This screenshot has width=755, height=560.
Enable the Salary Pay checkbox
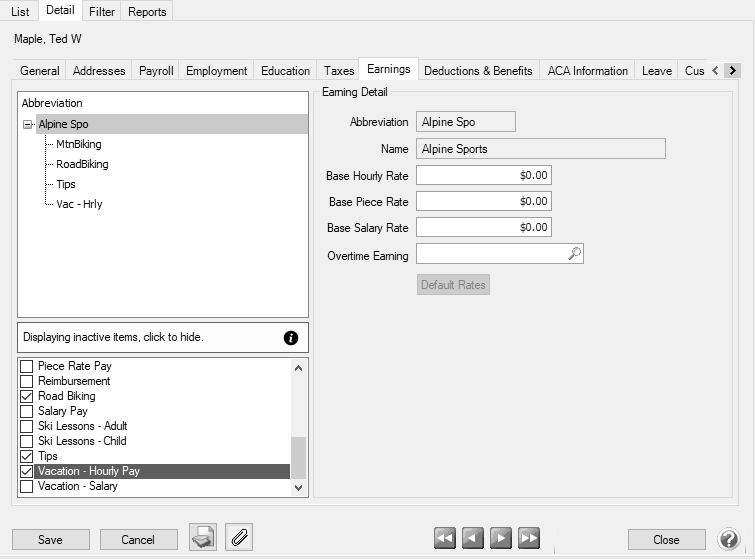coord(27,412)
